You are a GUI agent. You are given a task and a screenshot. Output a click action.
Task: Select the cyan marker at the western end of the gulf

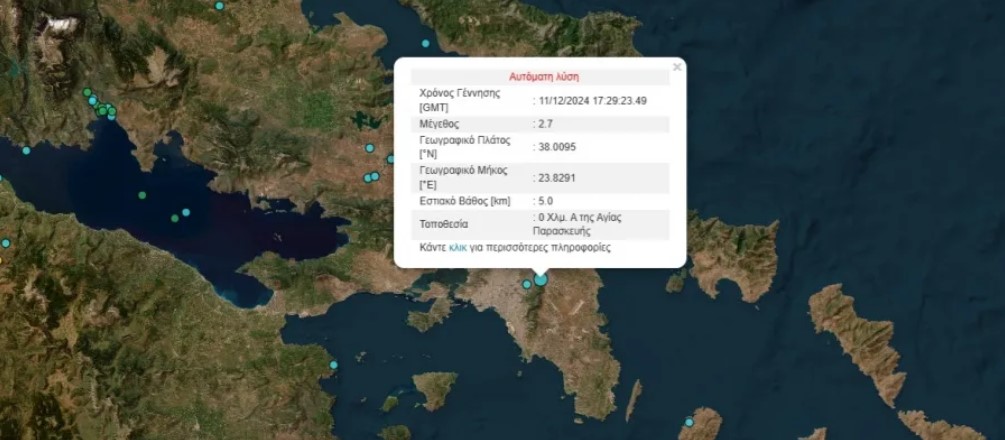[26, 150]
